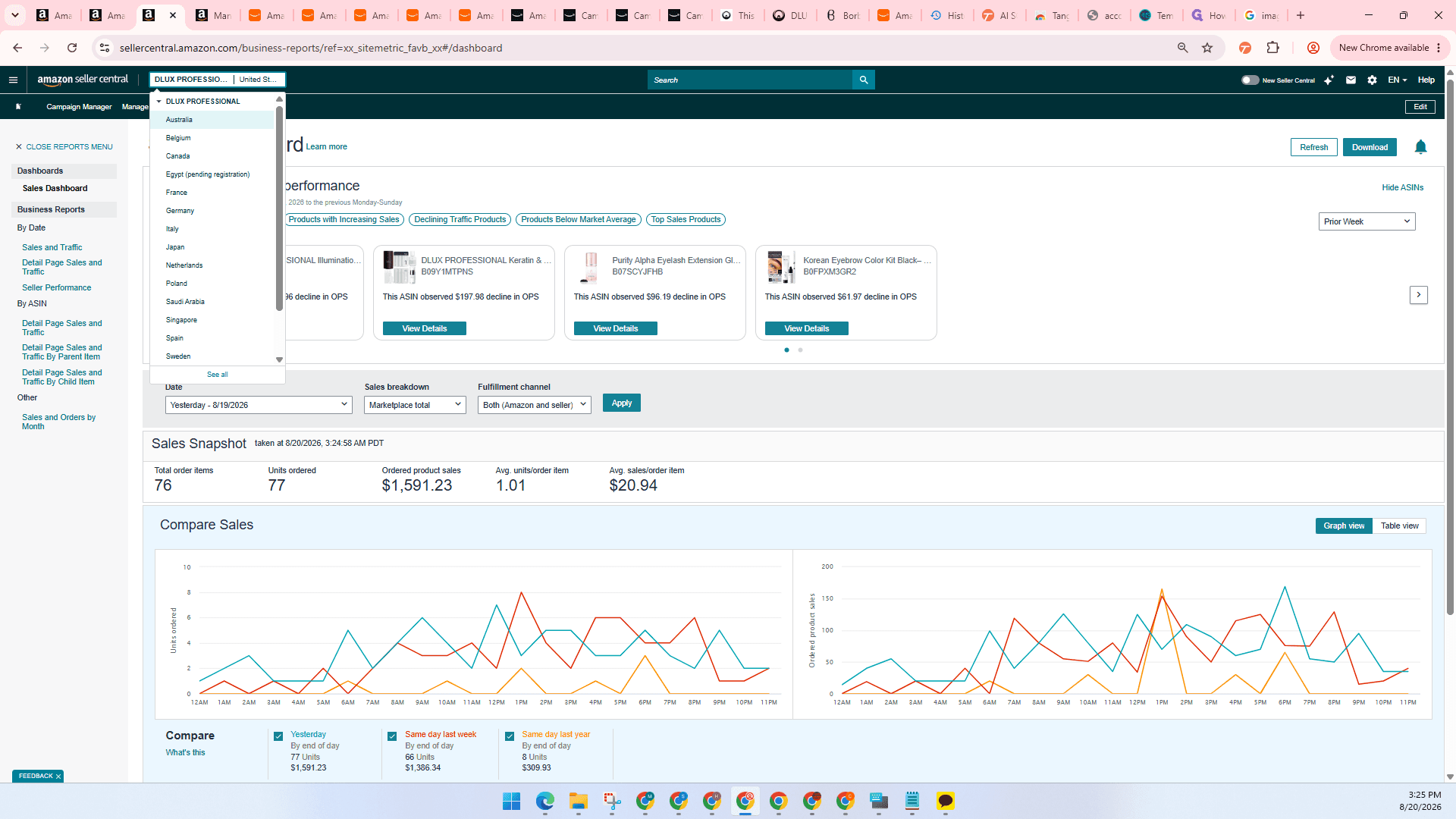Open the Date dropdown showing Yesterday
This screenshot has height=819, width=1456.
259,405
